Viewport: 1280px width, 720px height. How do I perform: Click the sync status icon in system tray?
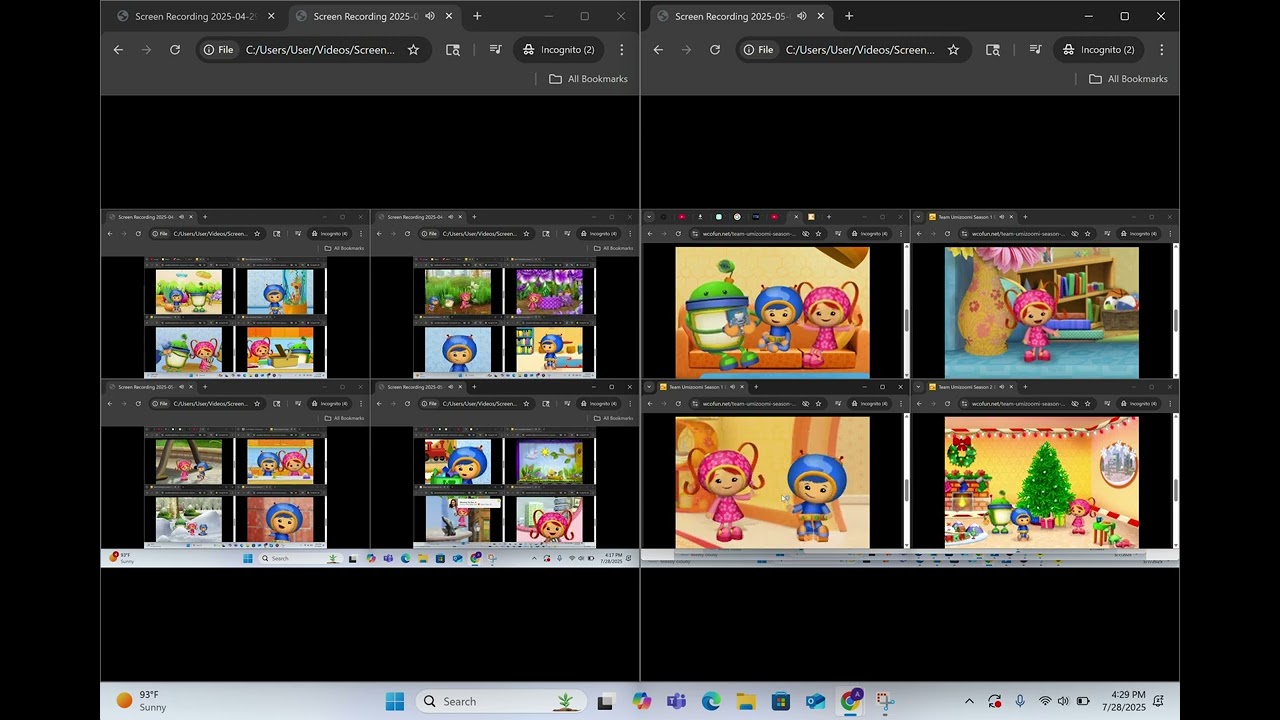point(995,701)
